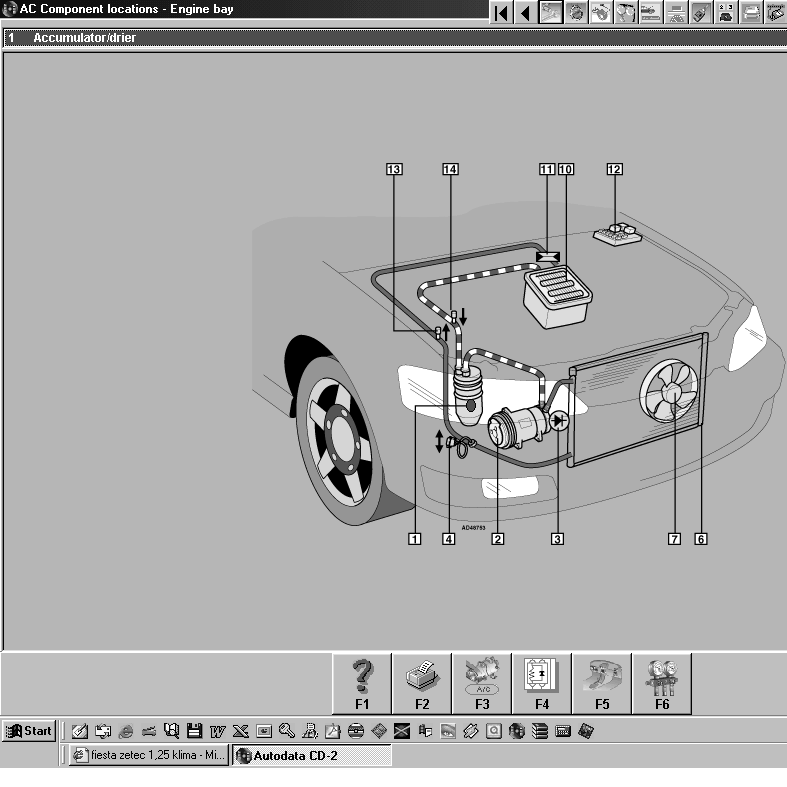Open the F4 circuit diagram view
Viewport: 787px width, 787px height.
pyautogui.click(x=541, y=683)
